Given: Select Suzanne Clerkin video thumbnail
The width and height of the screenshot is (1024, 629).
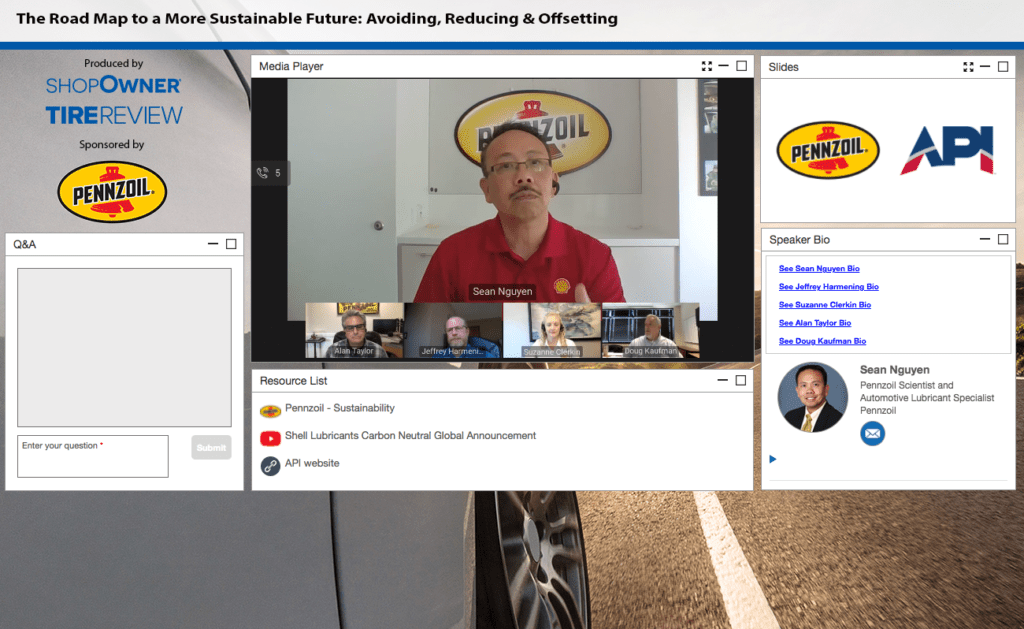Looking at the screenshot, I should coord(552,330).
